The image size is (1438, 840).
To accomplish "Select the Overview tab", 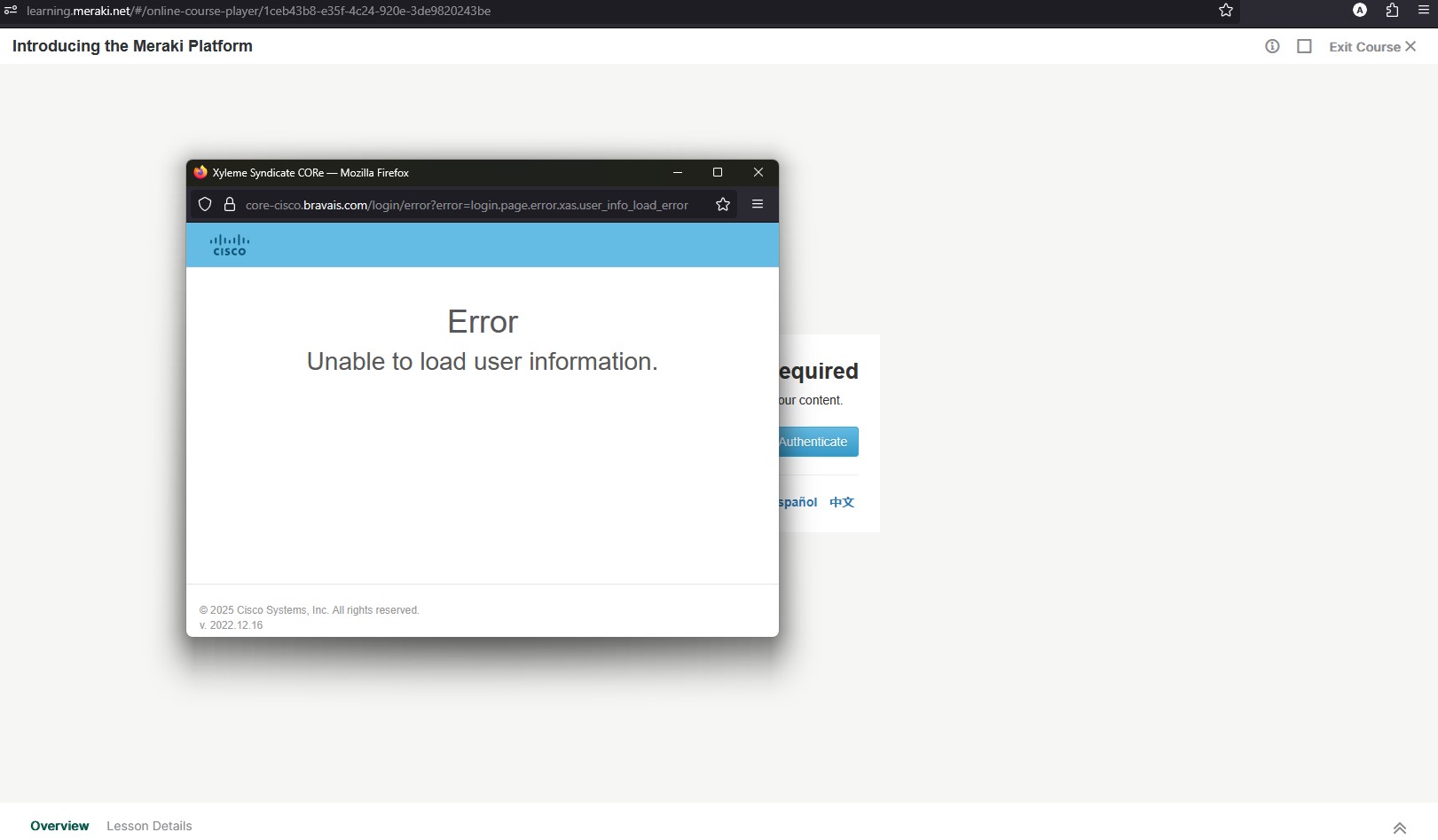I will [x=59, y=826].
